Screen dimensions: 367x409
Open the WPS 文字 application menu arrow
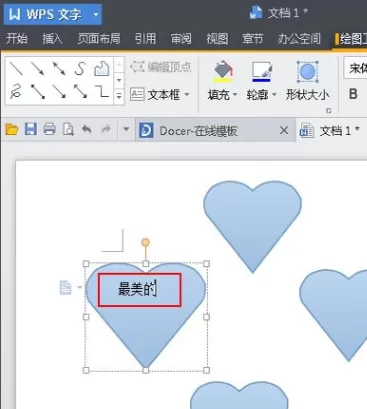click(x=96, y=15)
